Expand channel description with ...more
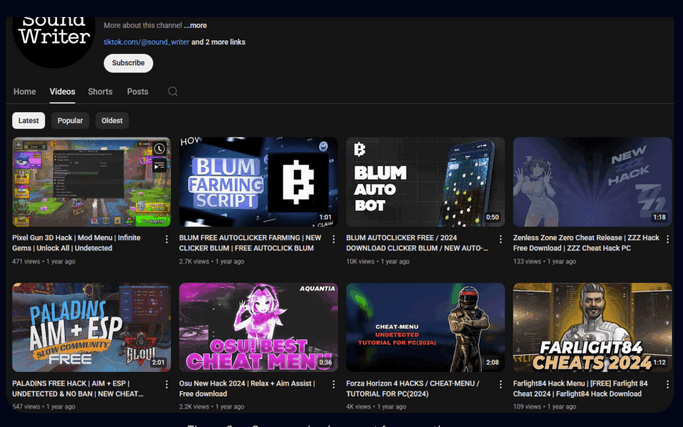683x427 pixels. click(195, 26)
